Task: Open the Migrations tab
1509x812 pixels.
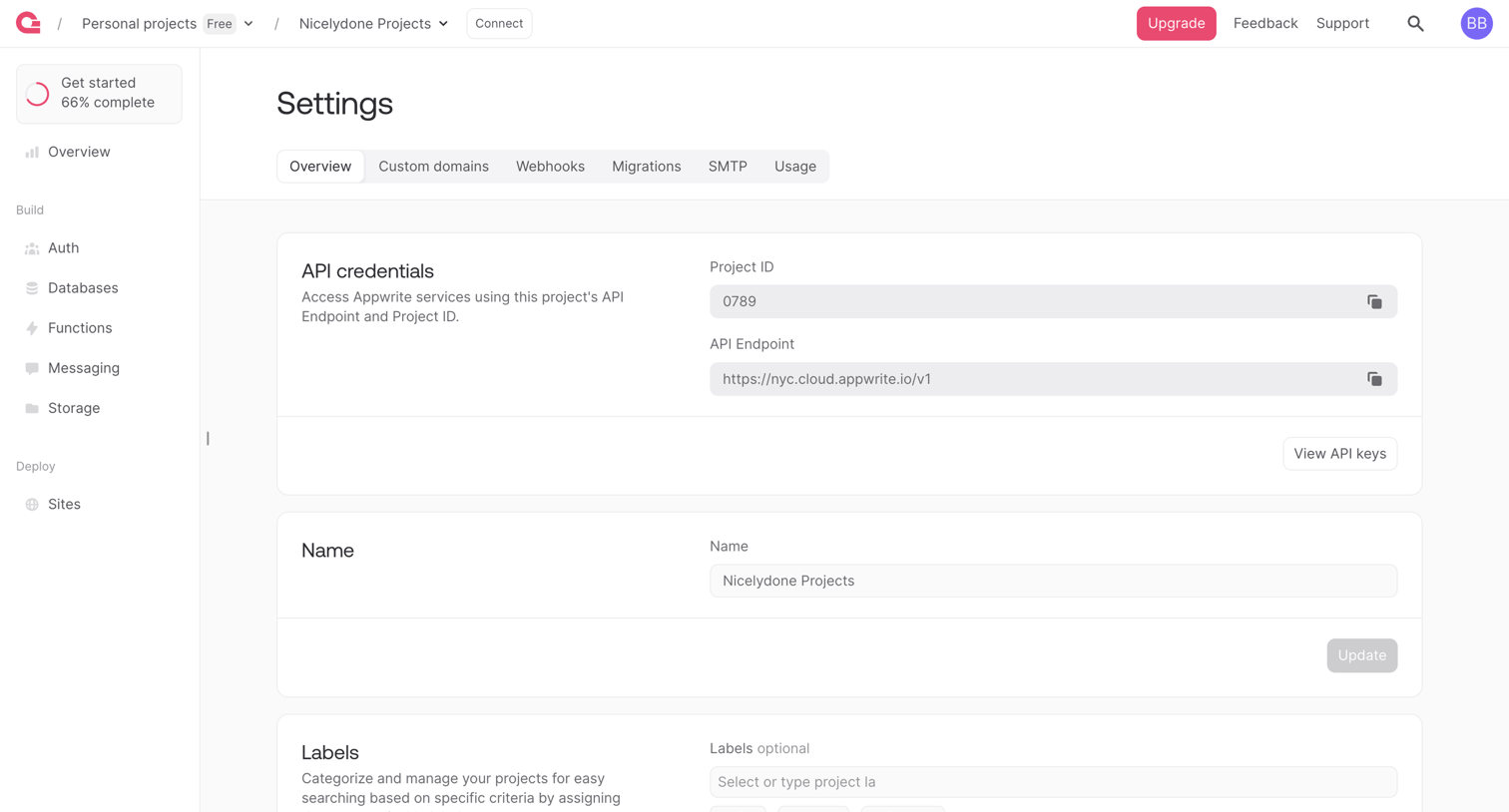Action: 646,167
